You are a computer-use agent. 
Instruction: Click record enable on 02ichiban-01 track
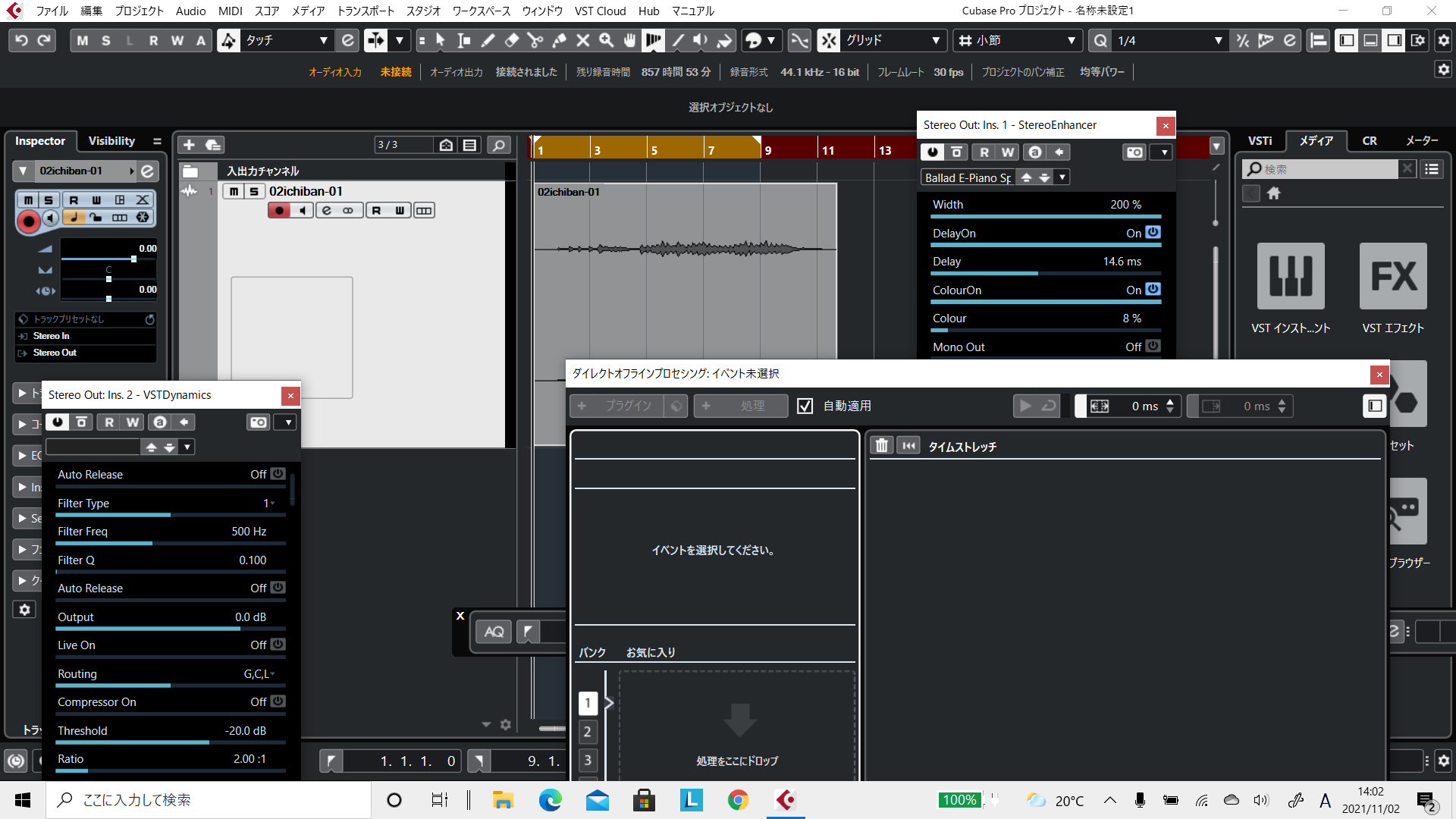click(279, 211)
